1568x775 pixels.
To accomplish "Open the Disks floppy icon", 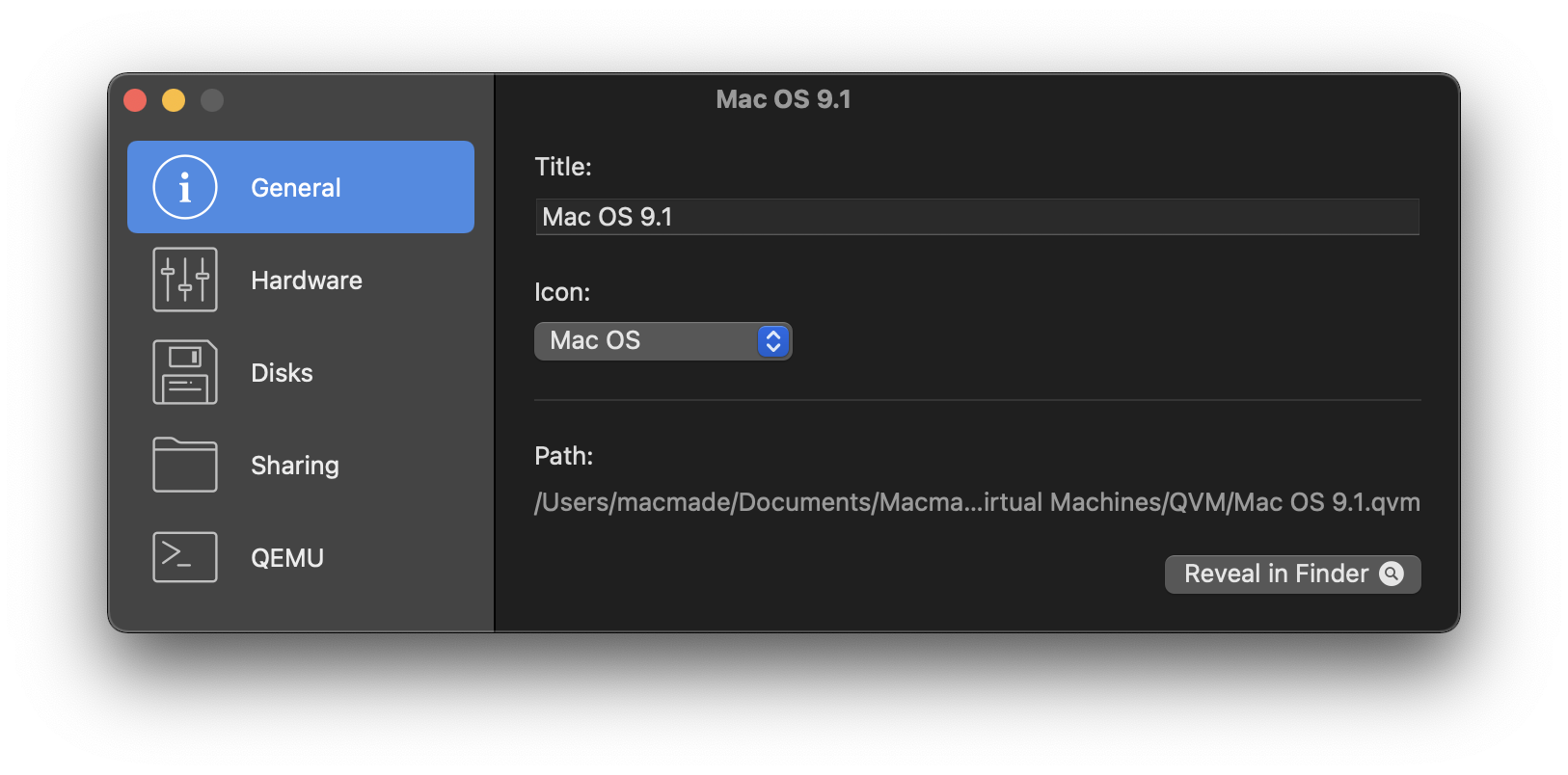I will point(185,372).
